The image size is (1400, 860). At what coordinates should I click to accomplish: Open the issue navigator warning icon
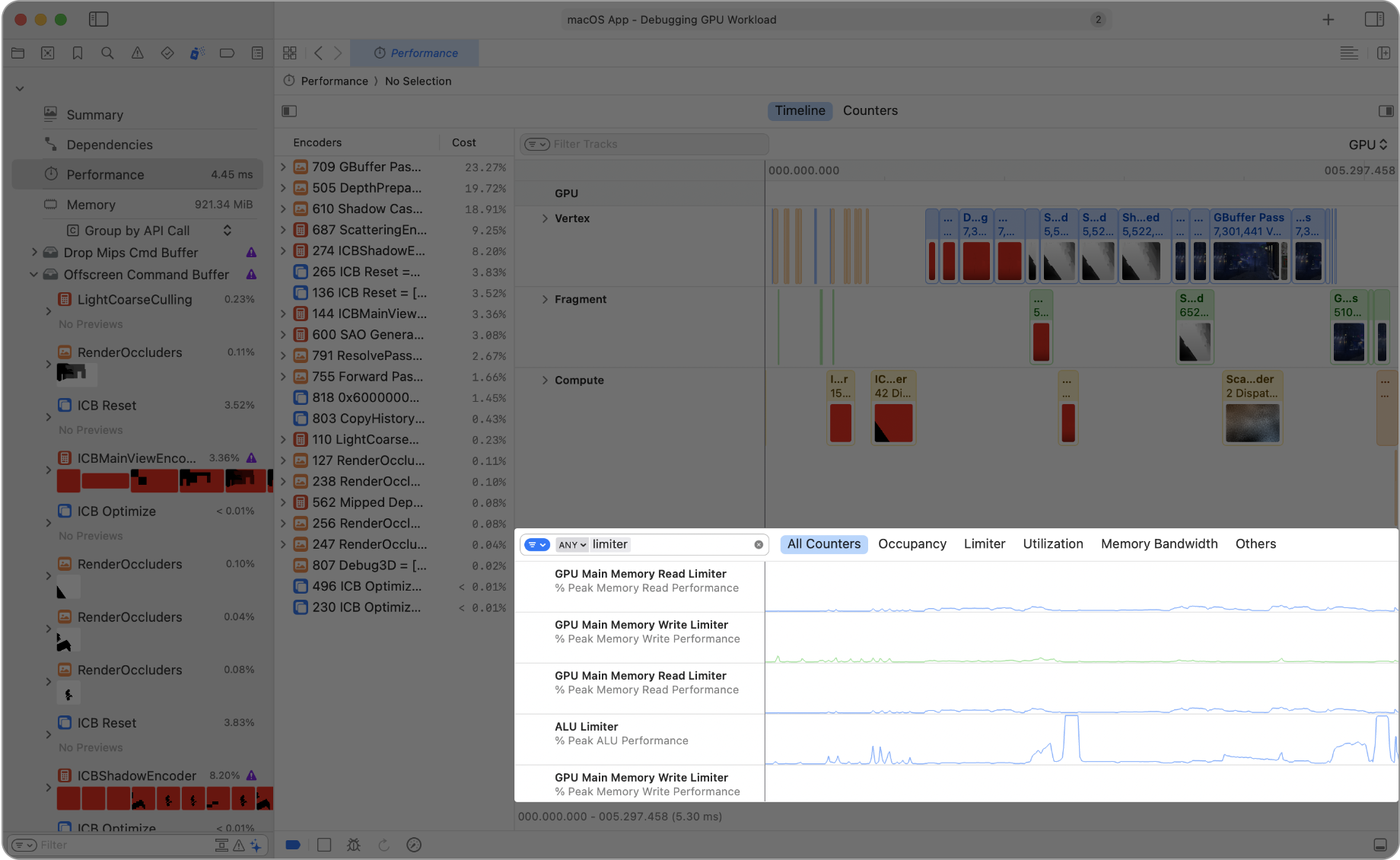pyautogui.click(x=137, y=53)
